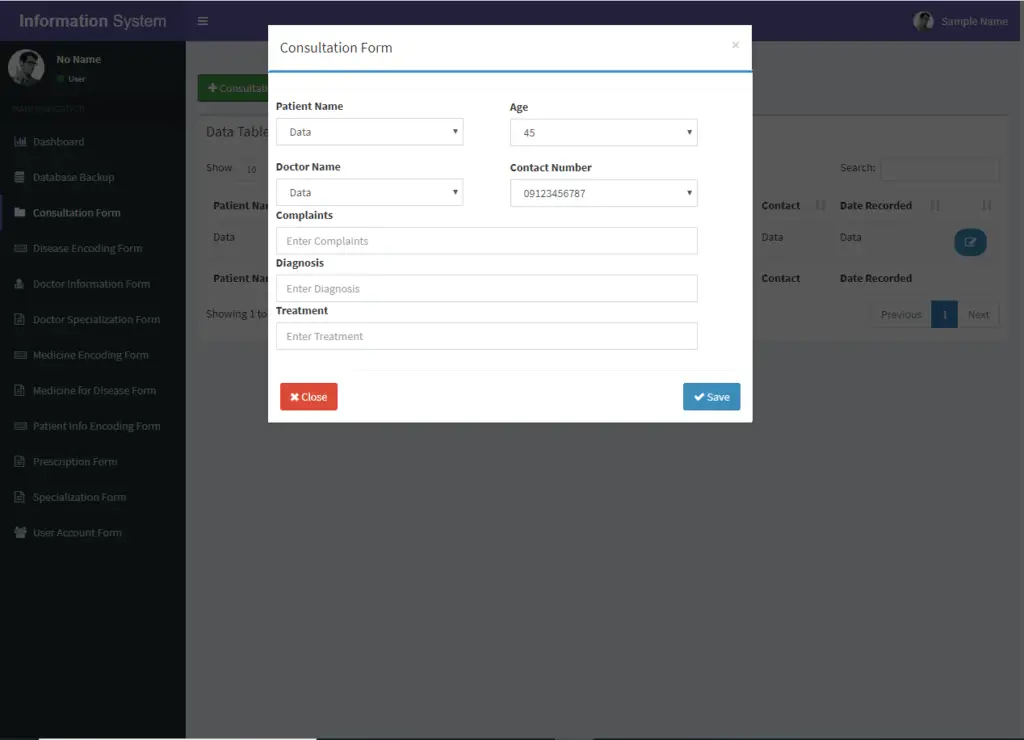1024x740 pixels.
Task: Click the blue edit pencil icon in the table
Action: coord(970,242)
